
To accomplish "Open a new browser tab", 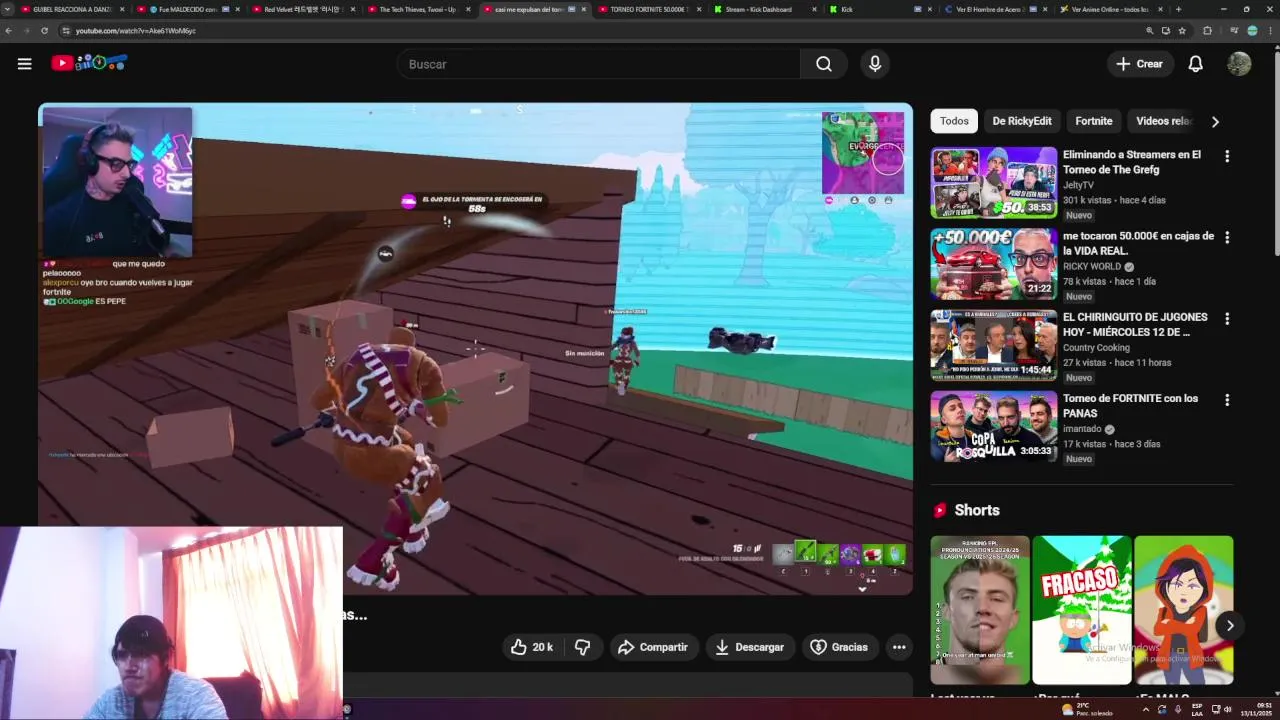I will pos(1178,9).
